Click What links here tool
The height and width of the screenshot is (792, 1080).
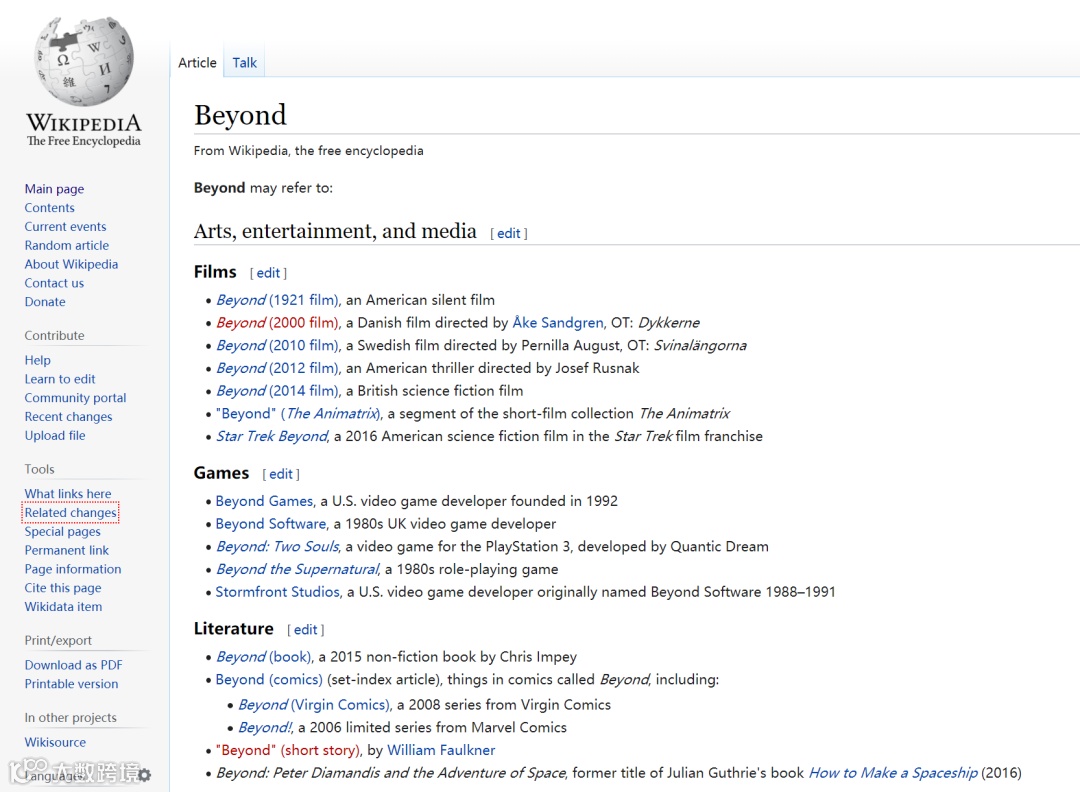pyautogui.click(x=68, y=494)
